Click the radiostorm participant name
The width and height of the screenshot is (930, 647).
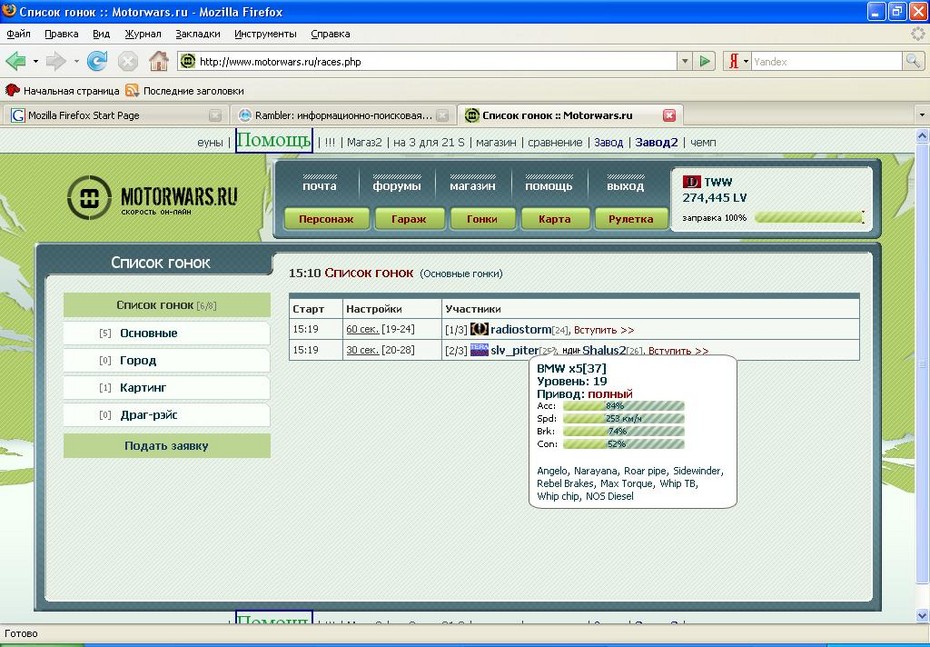tap(520, 329)
